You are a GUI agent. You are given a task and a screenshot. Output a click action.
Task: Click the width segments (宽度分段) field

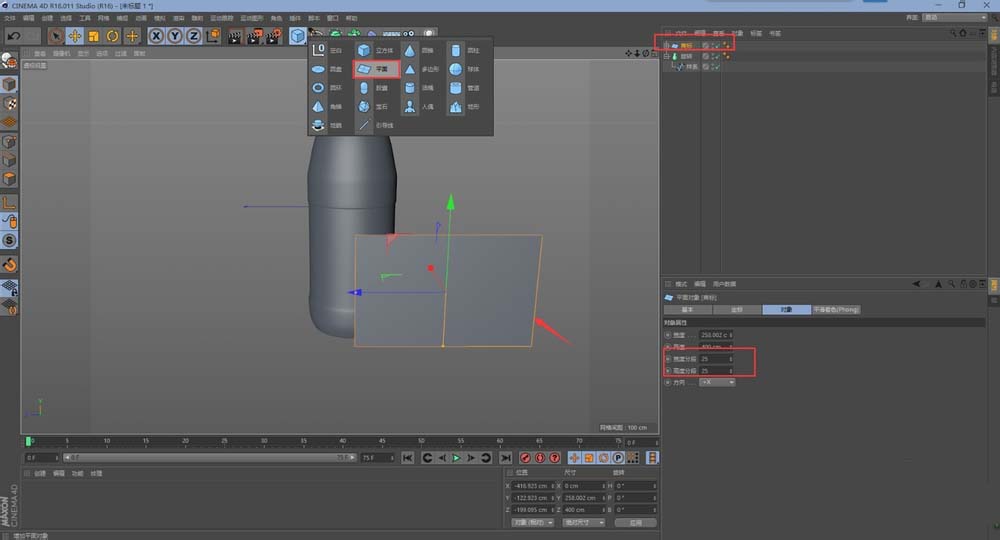(716, 358)
